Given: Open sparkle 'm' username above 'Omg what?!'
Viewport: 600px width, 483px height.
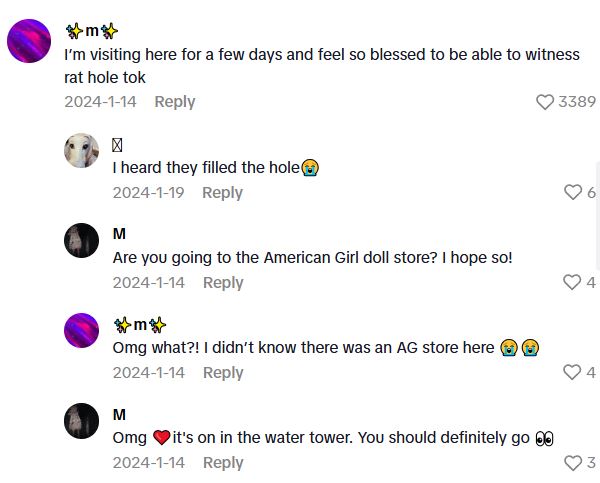Looking at the screenshot, I should (139, 324).
